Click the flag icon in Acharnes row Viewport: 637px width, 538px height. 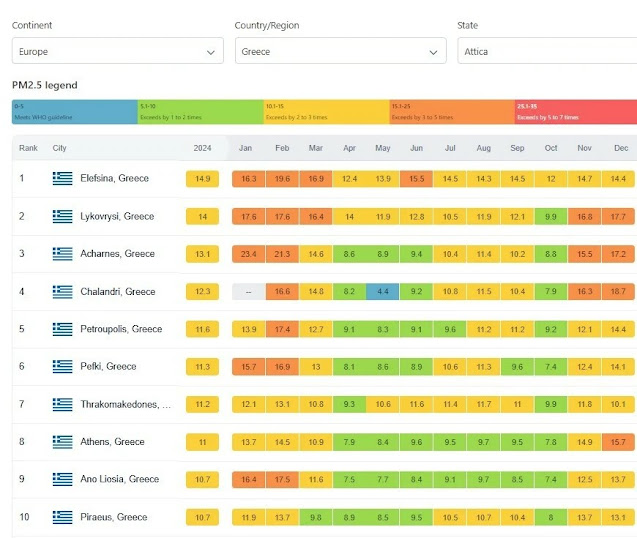click(x=63, y=254)
